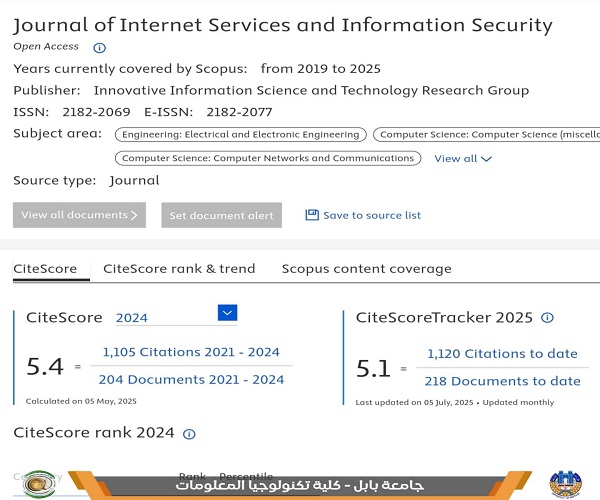Click the CiteScore rank 2024 info icon
Image resolution: width=600 pixels, height=500 pixels.
click(x=189, y=434)
